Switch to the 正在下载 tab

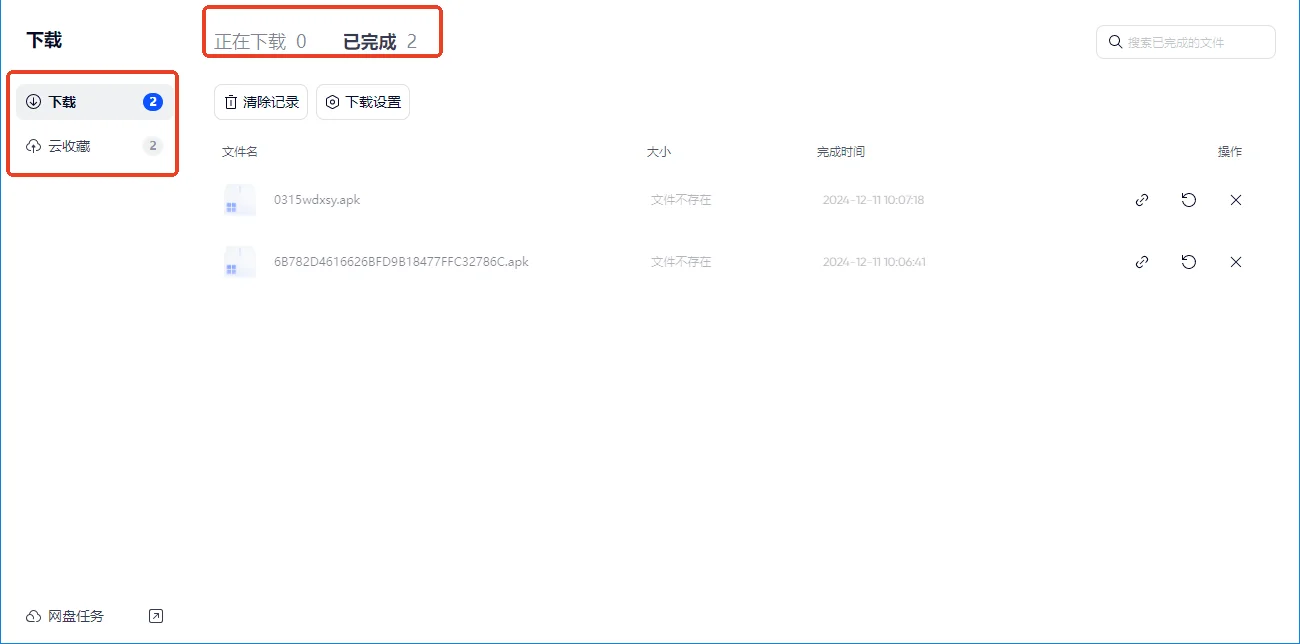click(x=260, y=42)
